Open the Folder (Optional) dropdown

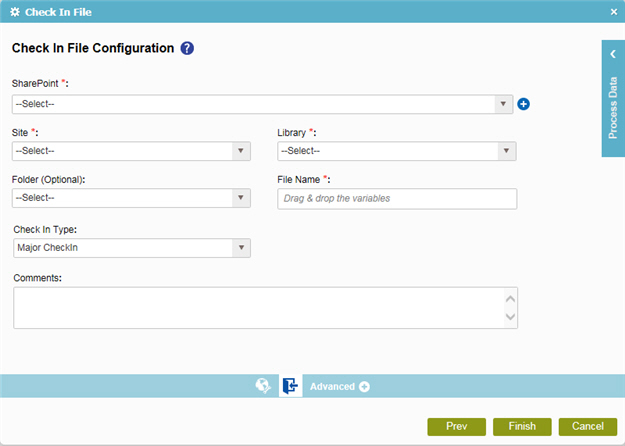pos(131,198)
